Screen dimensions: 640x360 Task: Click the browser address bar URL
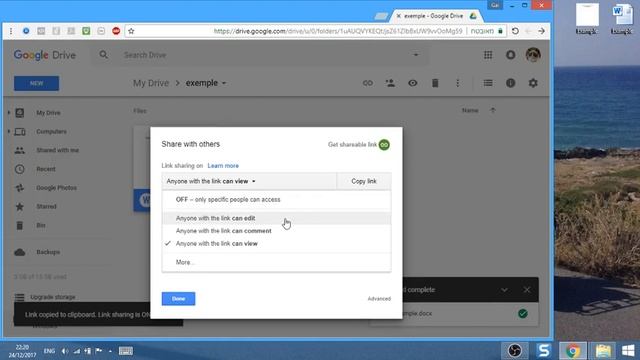(338, 31)
